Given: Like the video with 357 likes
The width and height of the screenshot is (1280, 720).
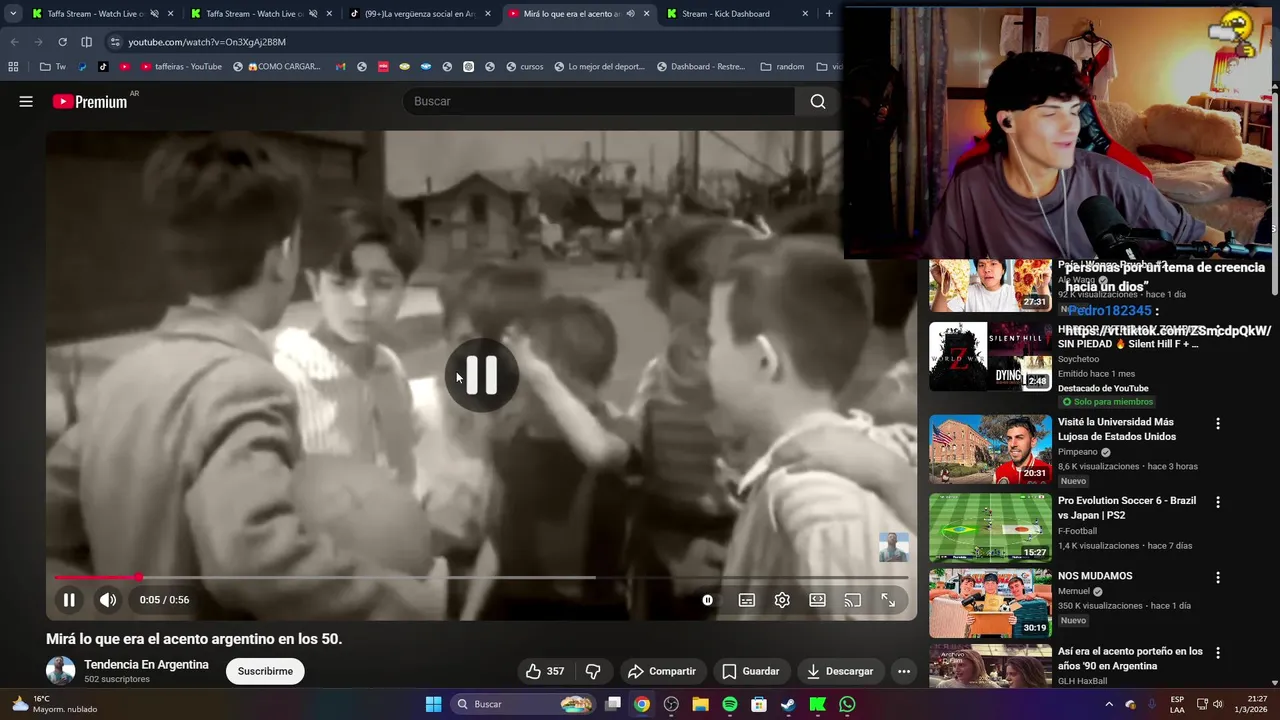Looking at the screenshot, I should (545, 671).
